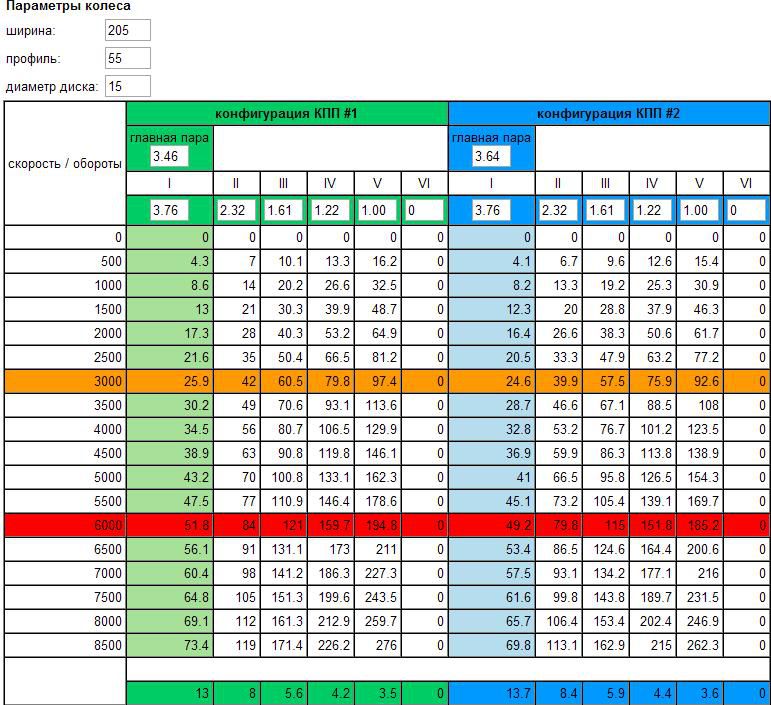Click gear I ratio 3.76 input in KPP #2
This screenshot has width=771, height=705.
(491, 210)
